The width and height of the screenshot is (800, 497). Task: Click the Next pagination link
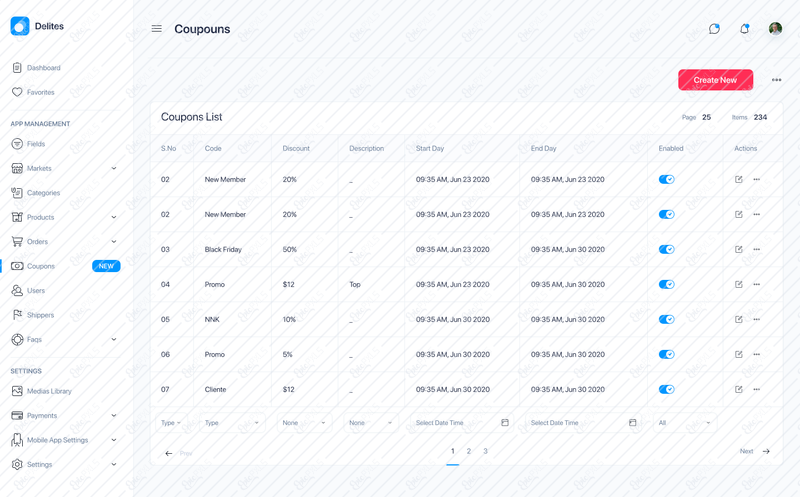(x=746, y=451)
